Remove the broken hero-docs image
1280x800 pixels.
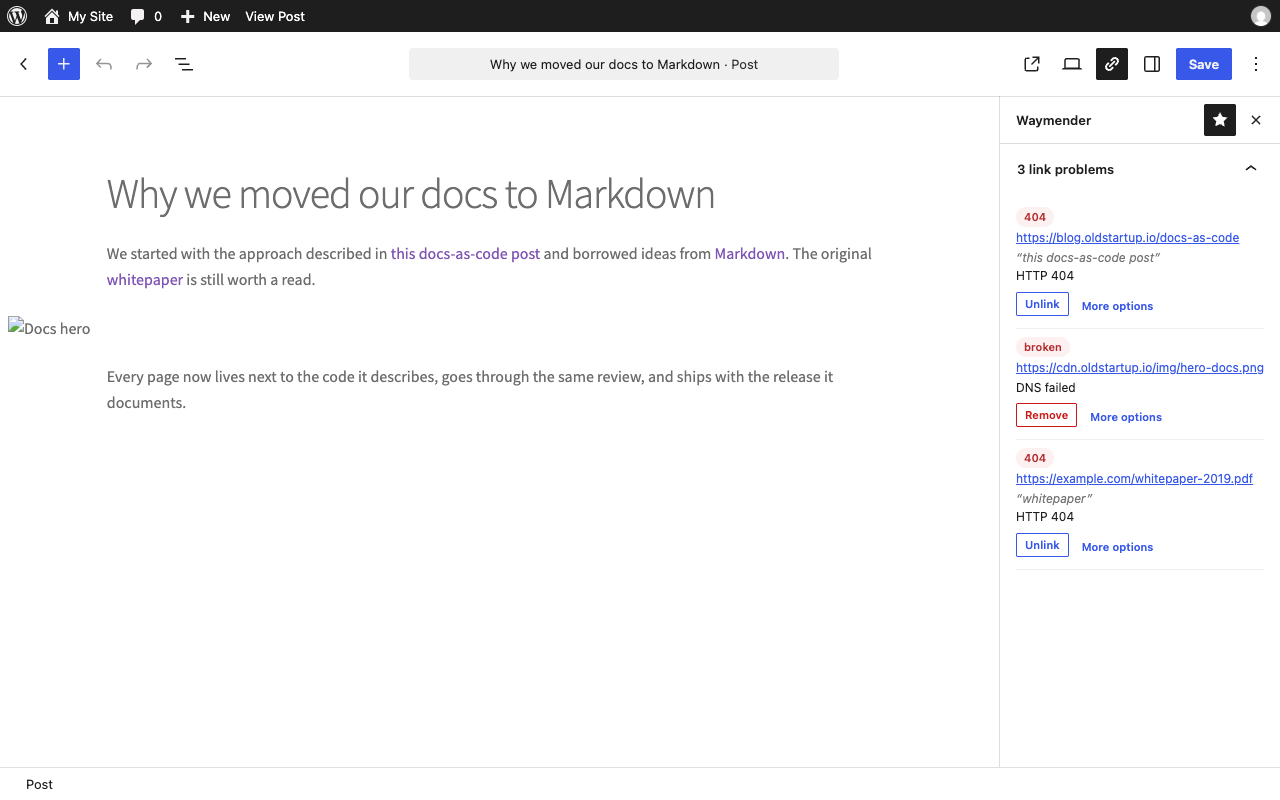coord(1046,415)
